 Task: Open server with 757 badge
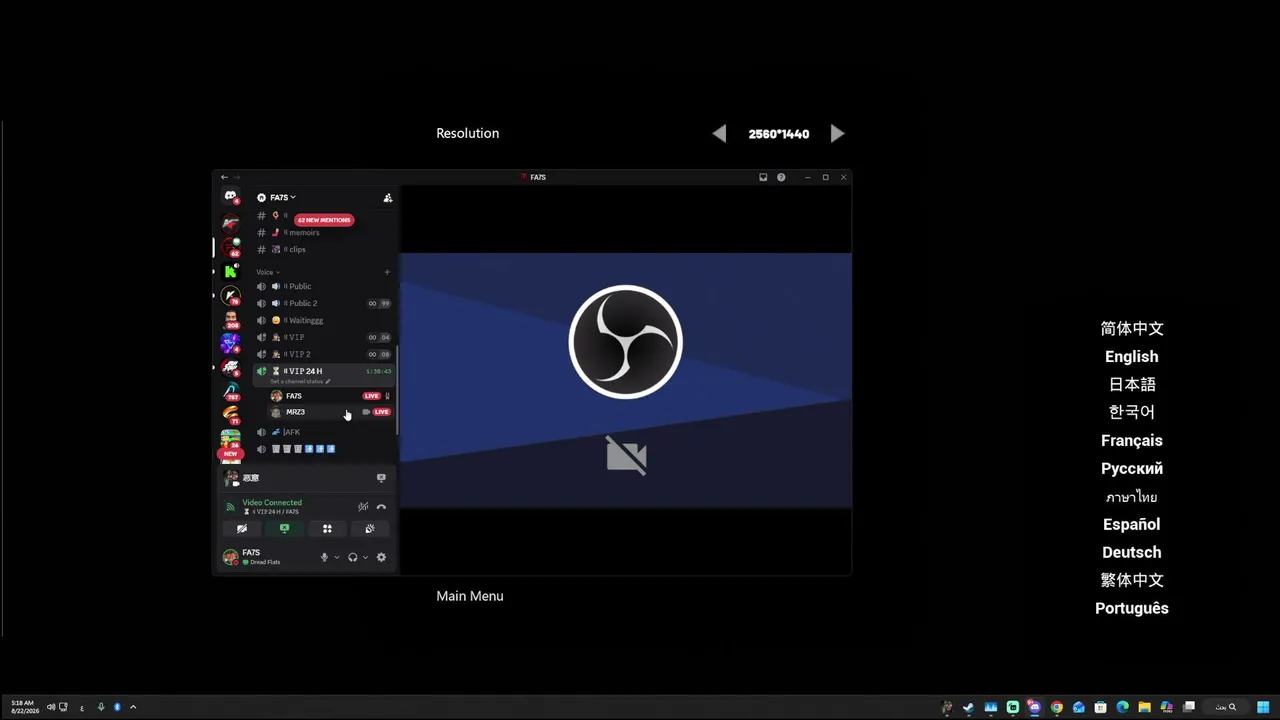(231, 391)
